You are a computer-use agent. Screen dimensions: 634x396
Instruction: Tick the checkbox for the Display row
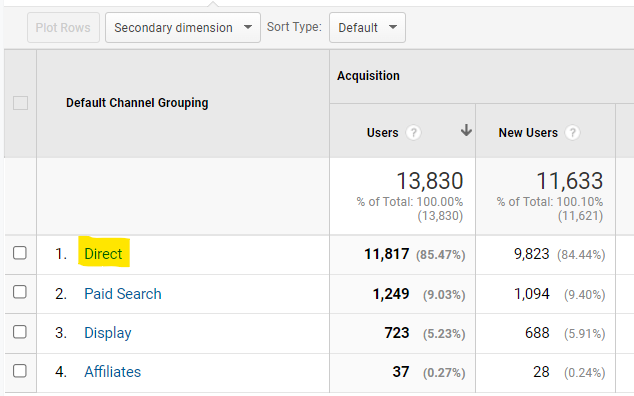click(x=20, y=332)
